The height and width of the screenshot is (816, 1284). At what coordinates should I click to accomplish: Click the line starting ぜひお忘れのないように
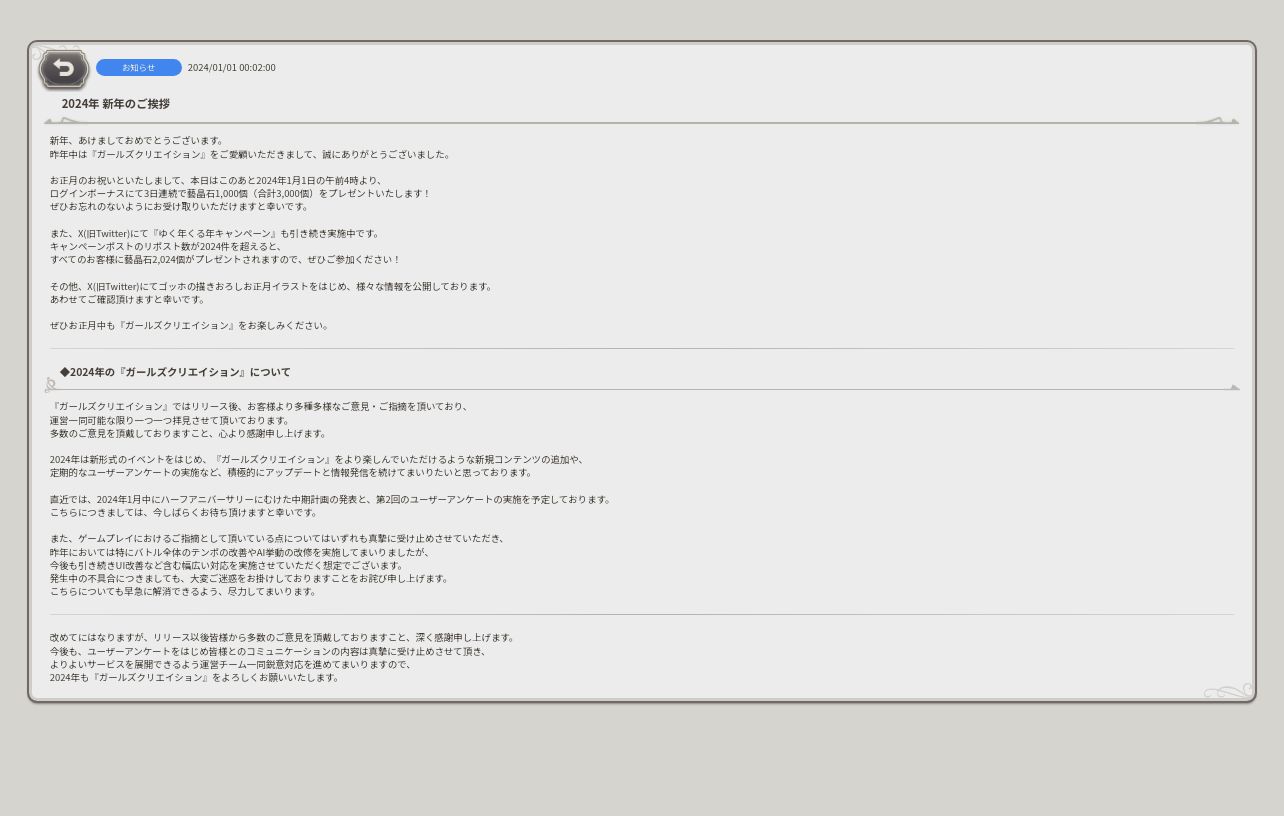[180, 207]
